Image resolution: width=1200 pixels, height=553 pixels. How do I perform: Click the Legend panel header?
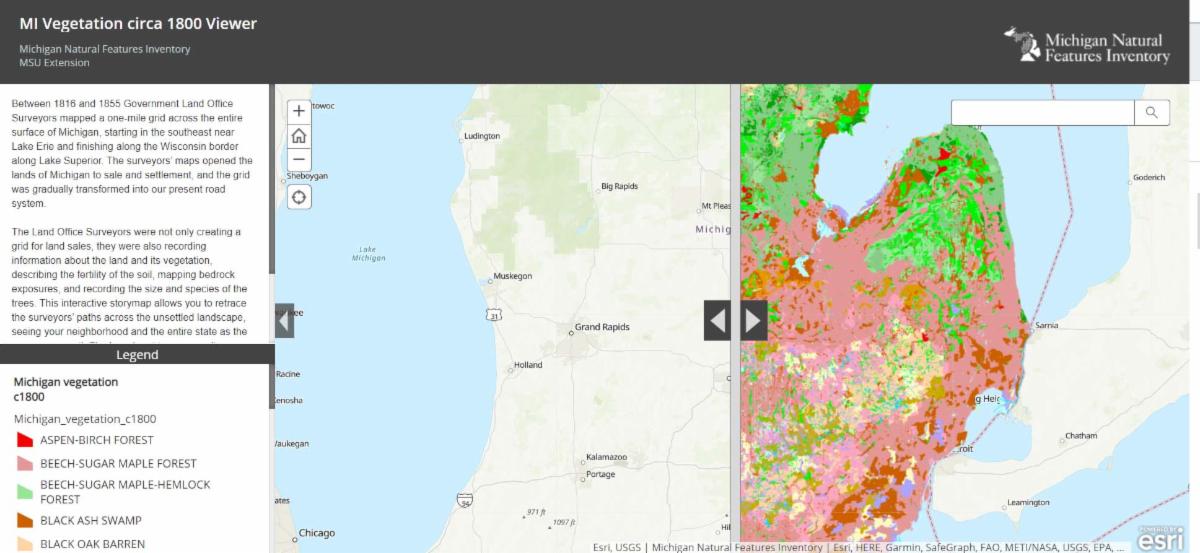(137, 354)
